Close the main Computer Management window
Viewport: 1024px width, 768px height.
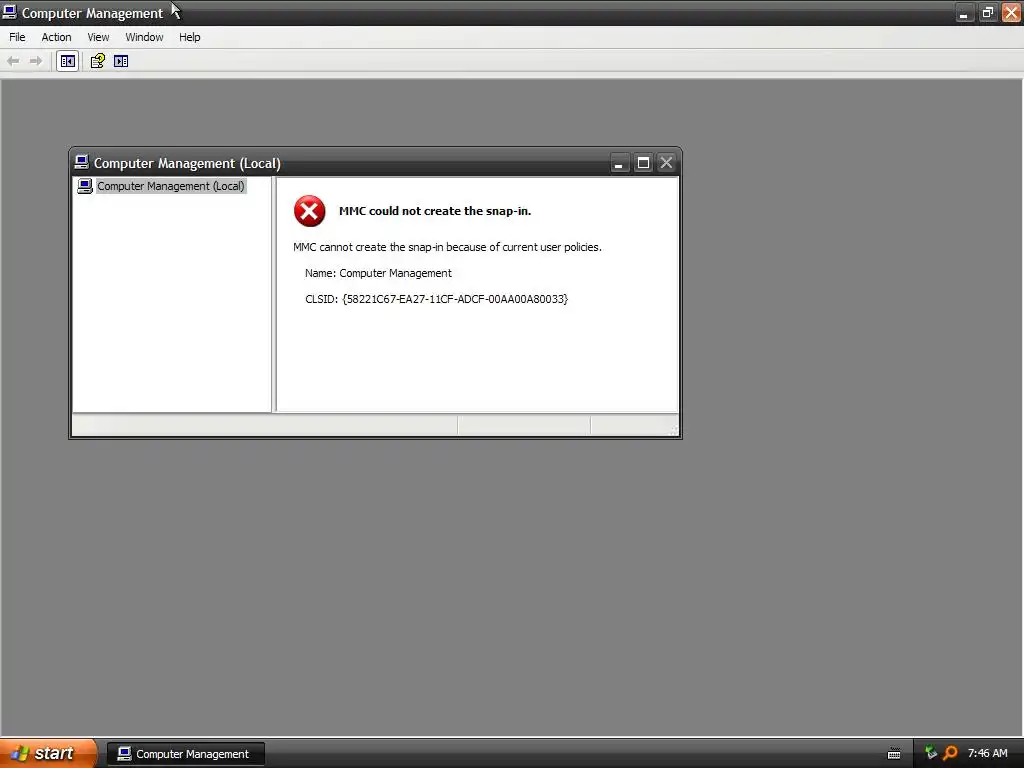(1011, 13)
